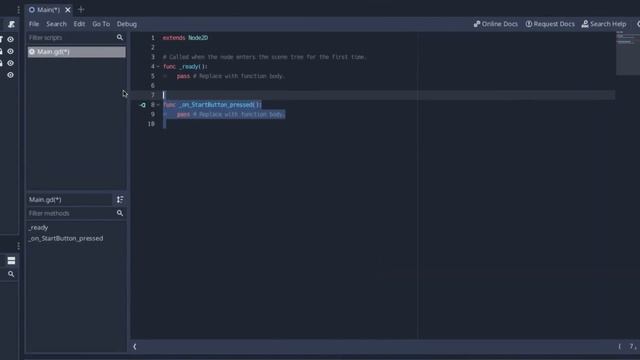Click the 'func _ready():' line
Screen dimensions: 640x360
click(185, 67)
